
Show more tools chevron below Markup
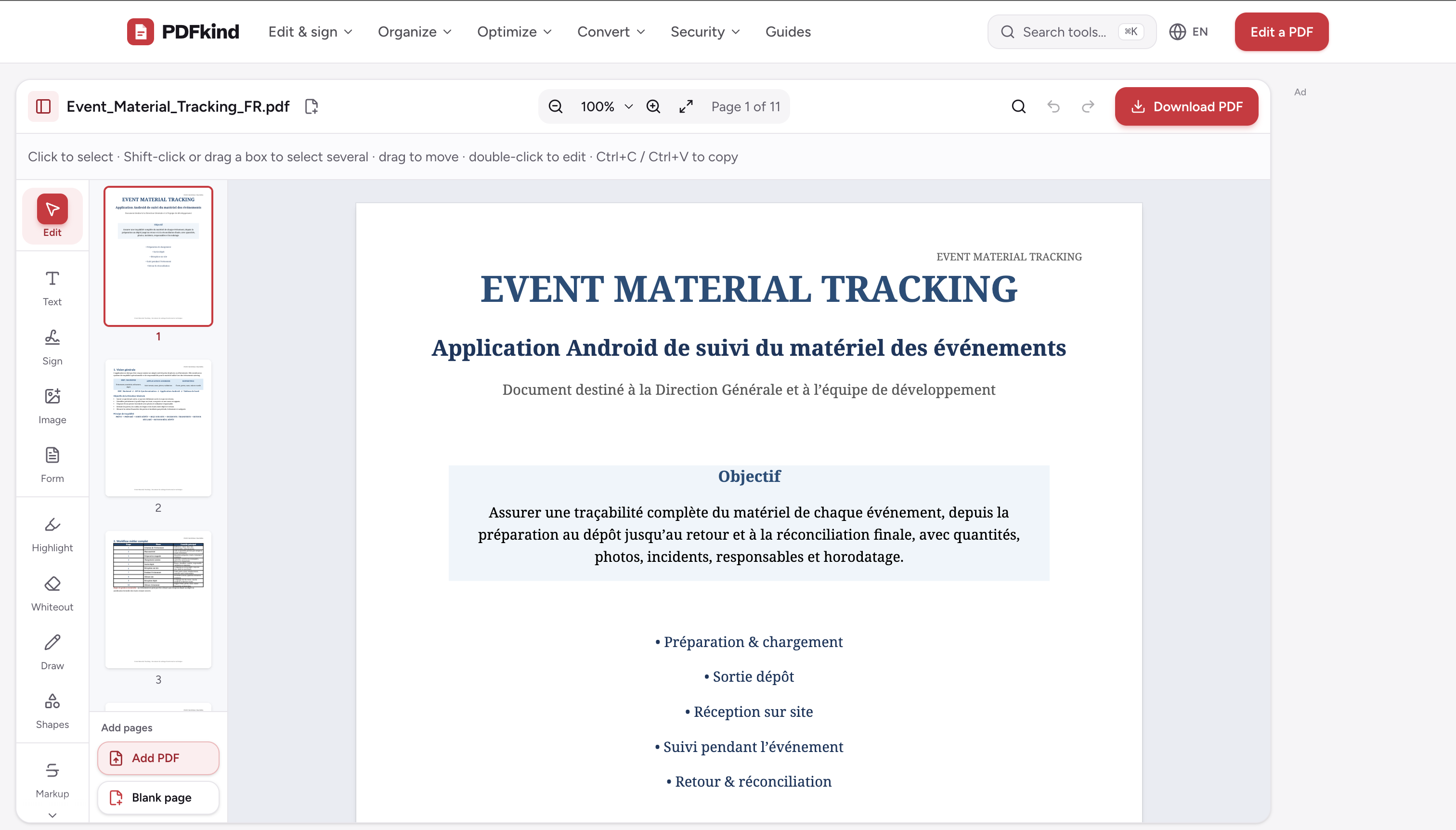tap(52, 815)
